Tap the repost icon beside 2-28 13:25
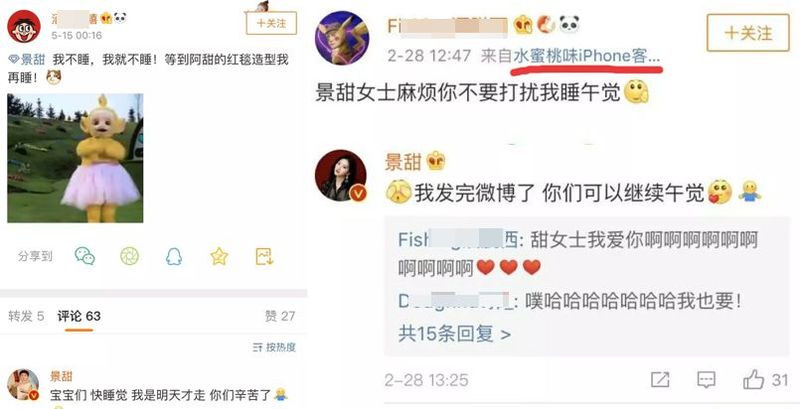The image size is (800, 409). point(660,379)
